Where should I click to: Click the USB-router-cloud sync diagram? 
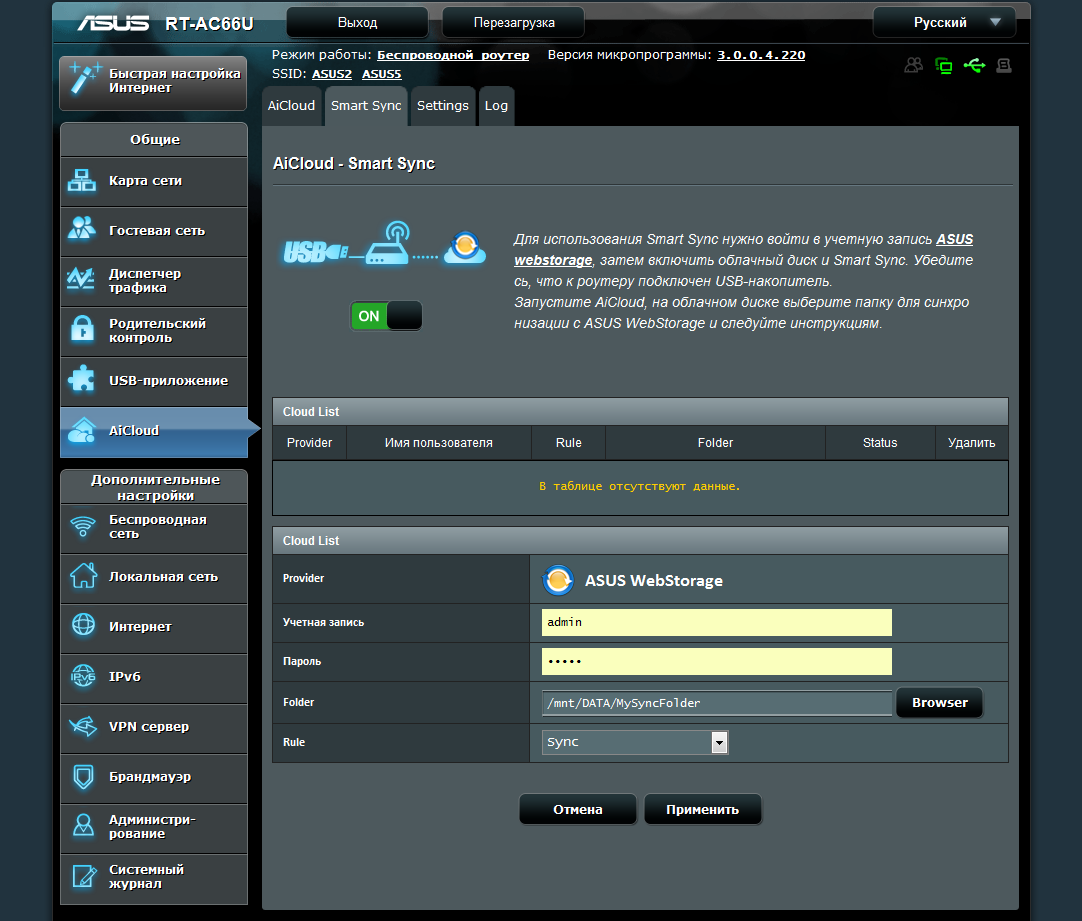point(384,244)
